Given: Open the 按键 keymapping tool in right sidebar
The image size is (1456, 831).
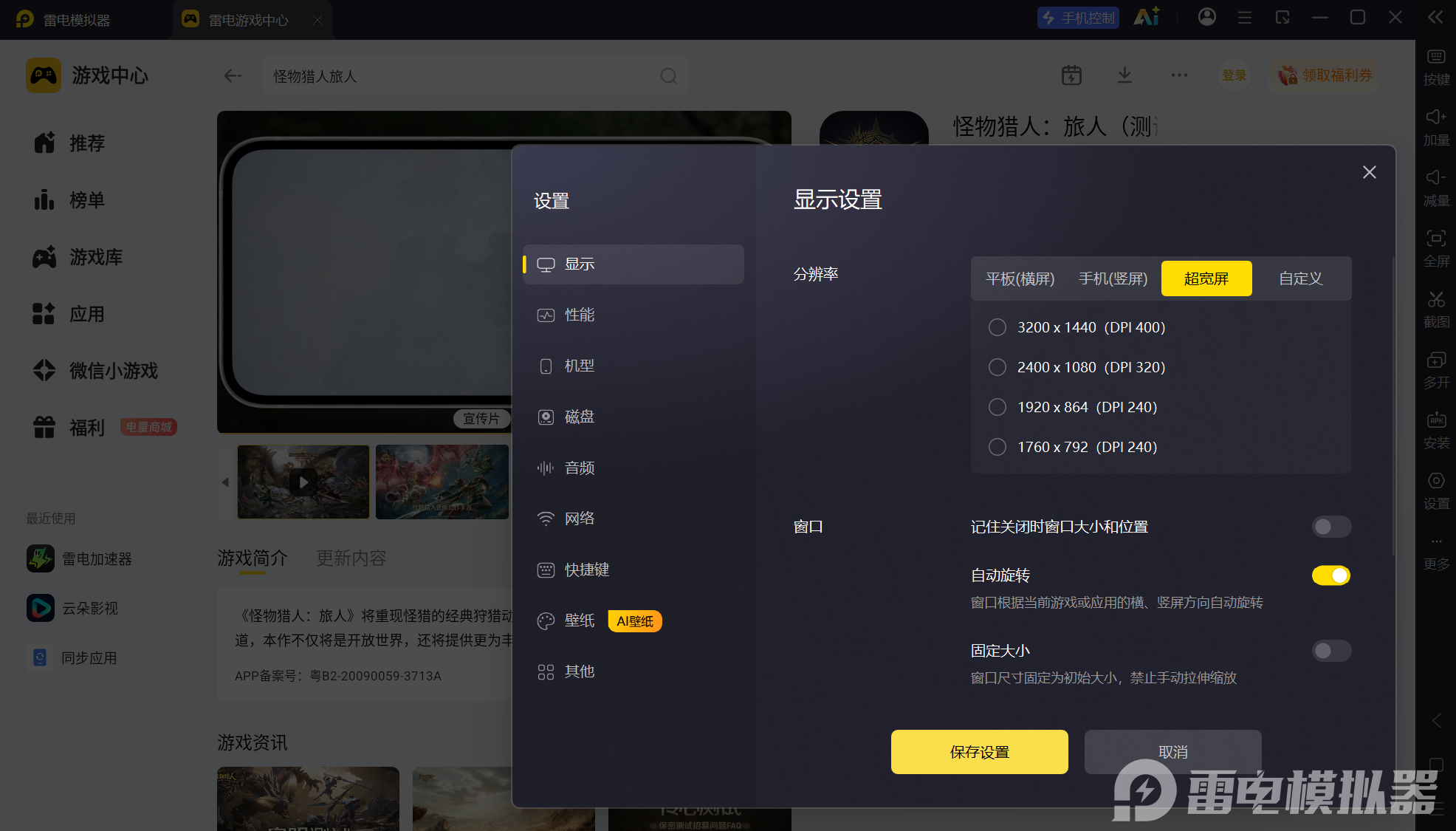Looking at the screenshot, I should pos(1436,66).
